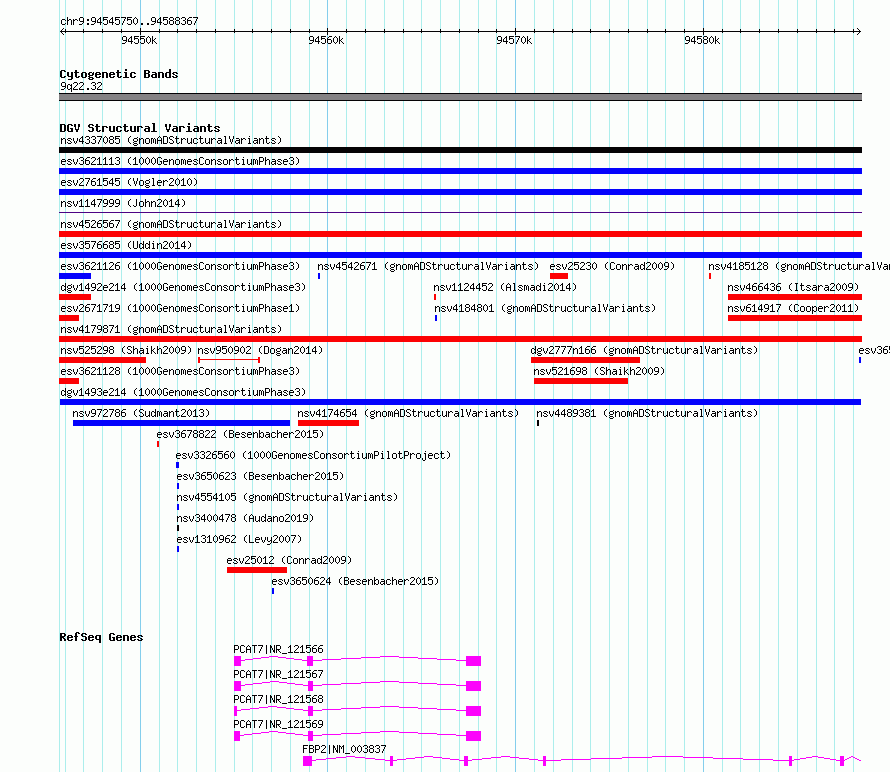Open nsv466436 (Itsara2009) label
Image resolution: width=890 pixels, height=772 pixels.
point(793,287)
